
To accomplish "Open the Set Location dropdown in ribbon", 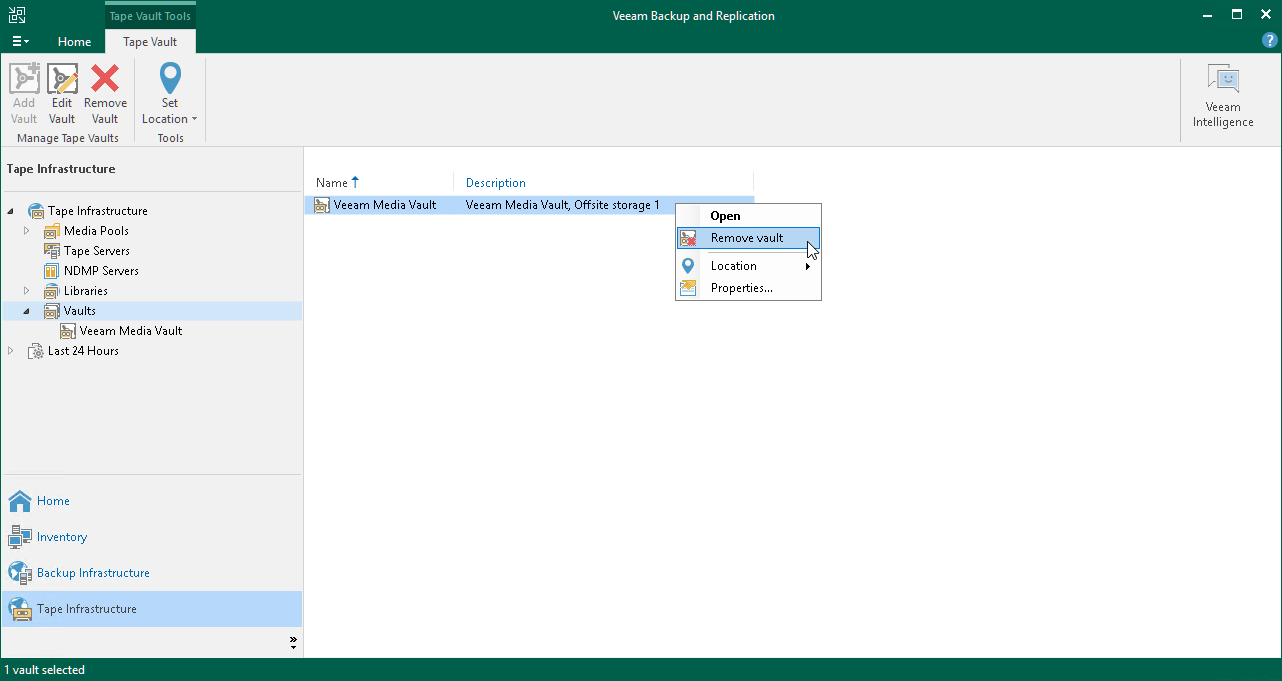I will 170,94.
